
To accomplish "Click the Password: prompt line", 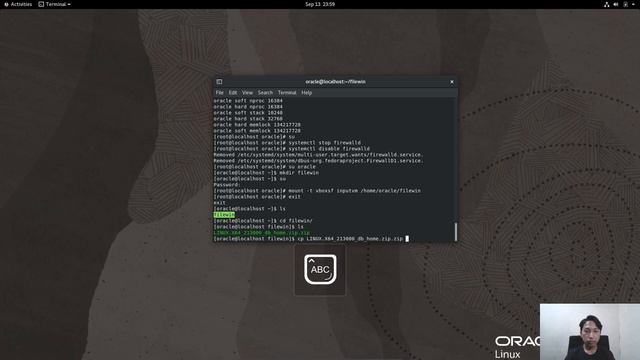I will point(227,185).
